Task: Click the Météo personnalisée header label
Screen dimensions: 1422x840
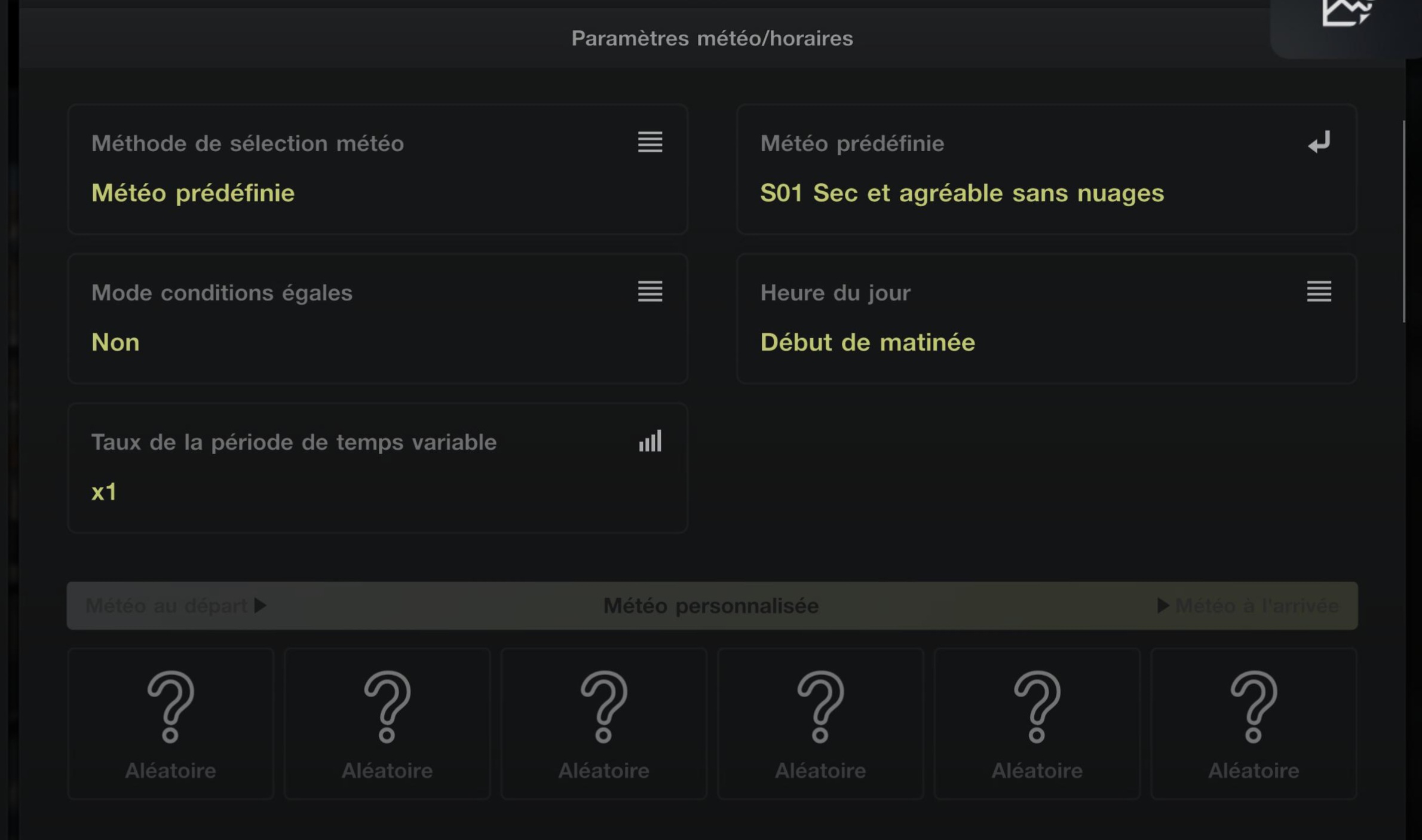Action: (711, 606)
